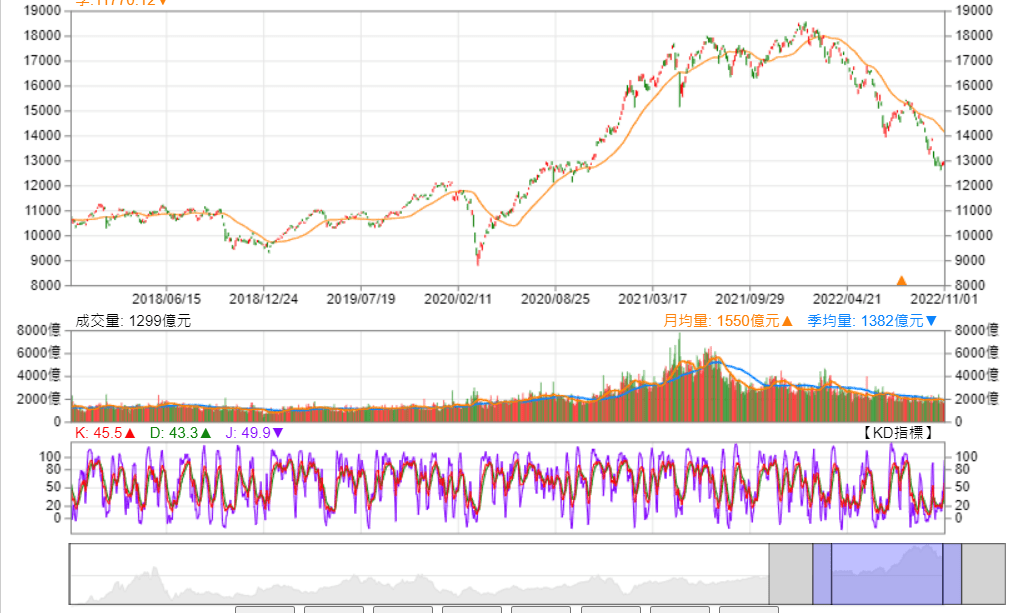Click the tallest volume bar near 2021/05
This screenshot has height=613, width=1012.
[x=679, y=377]
